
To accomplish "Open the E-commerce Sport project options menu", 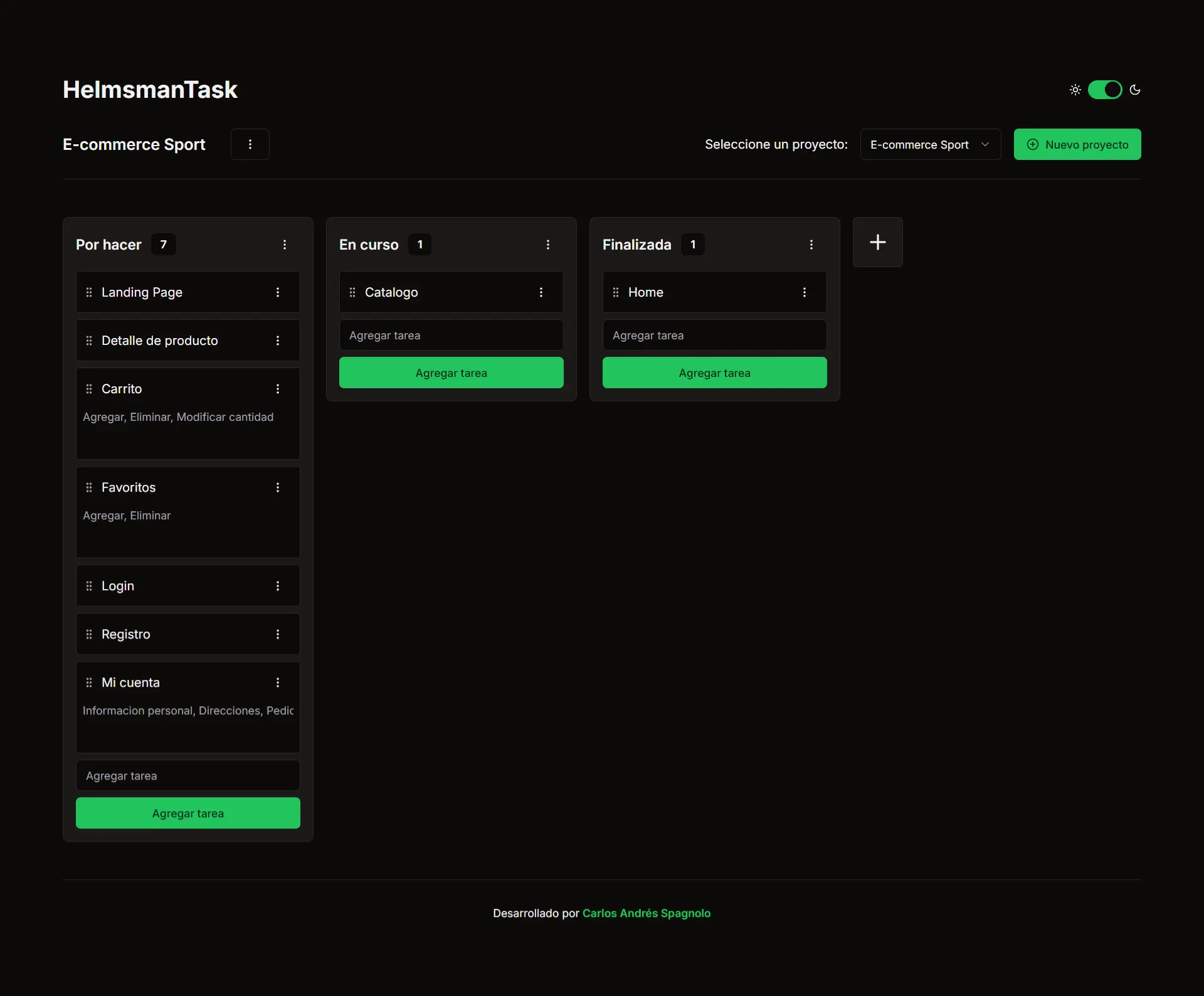I will click(x=250, y=144).
